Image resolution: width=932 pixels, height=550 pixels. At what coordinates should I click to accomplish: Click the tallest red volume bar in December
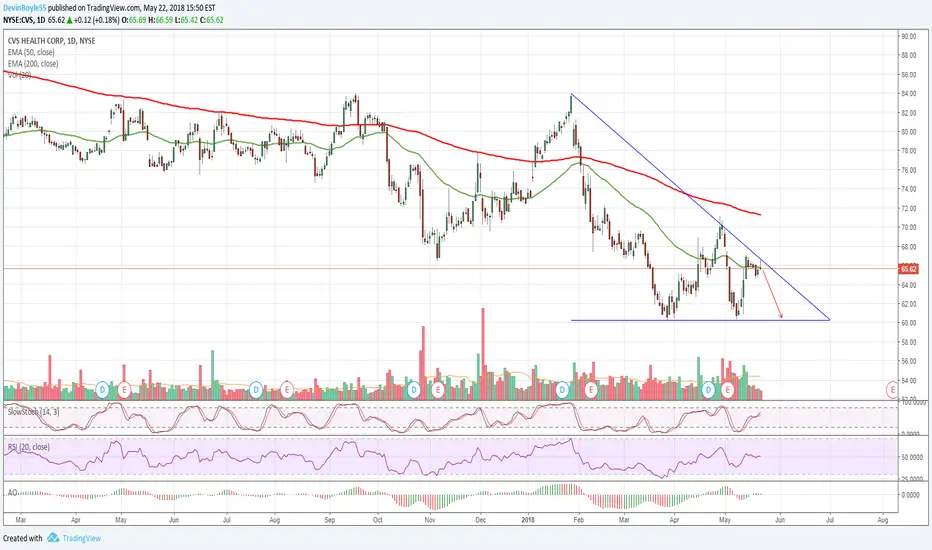click(483, 354)
